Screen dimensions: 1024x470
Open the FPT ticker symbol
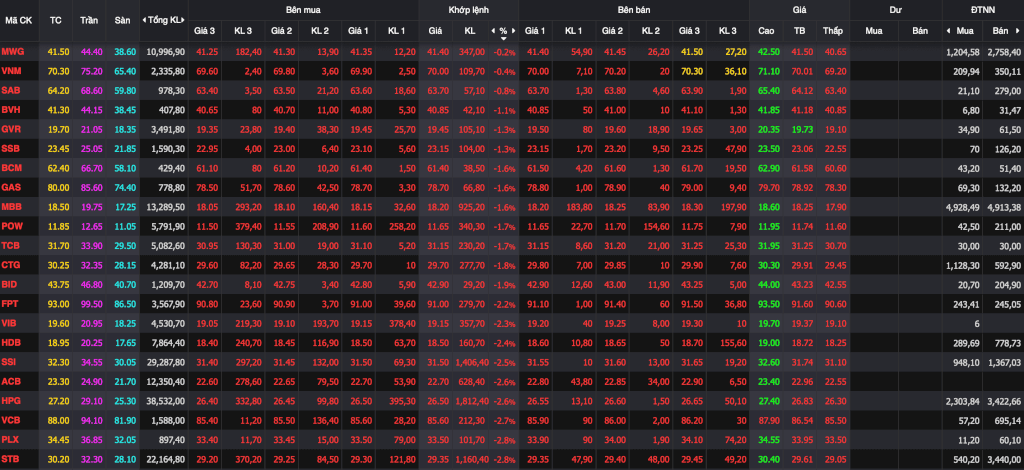coord(10,305)
